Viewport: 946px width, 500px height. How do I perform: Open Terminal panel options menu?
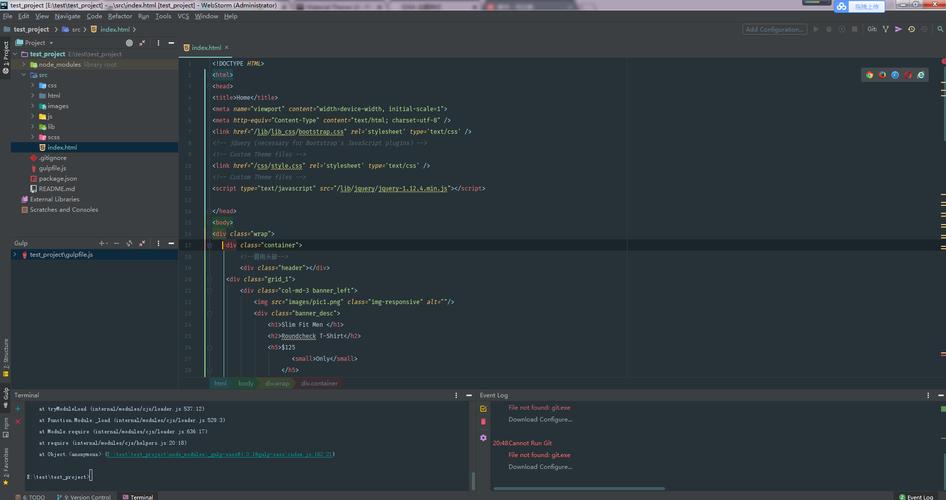[x=456, y=395]
